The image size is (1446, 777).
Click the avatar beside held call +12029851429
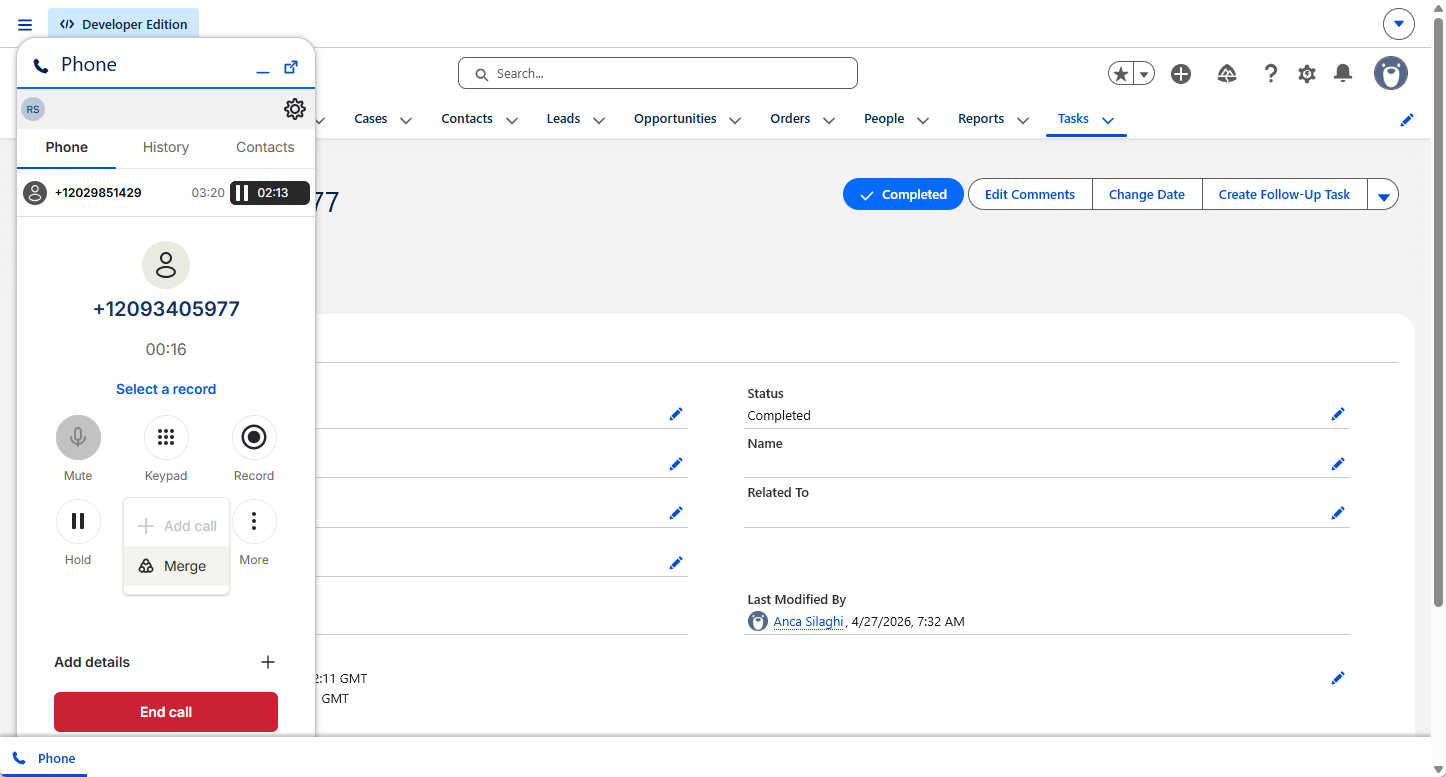coord(35,193)
